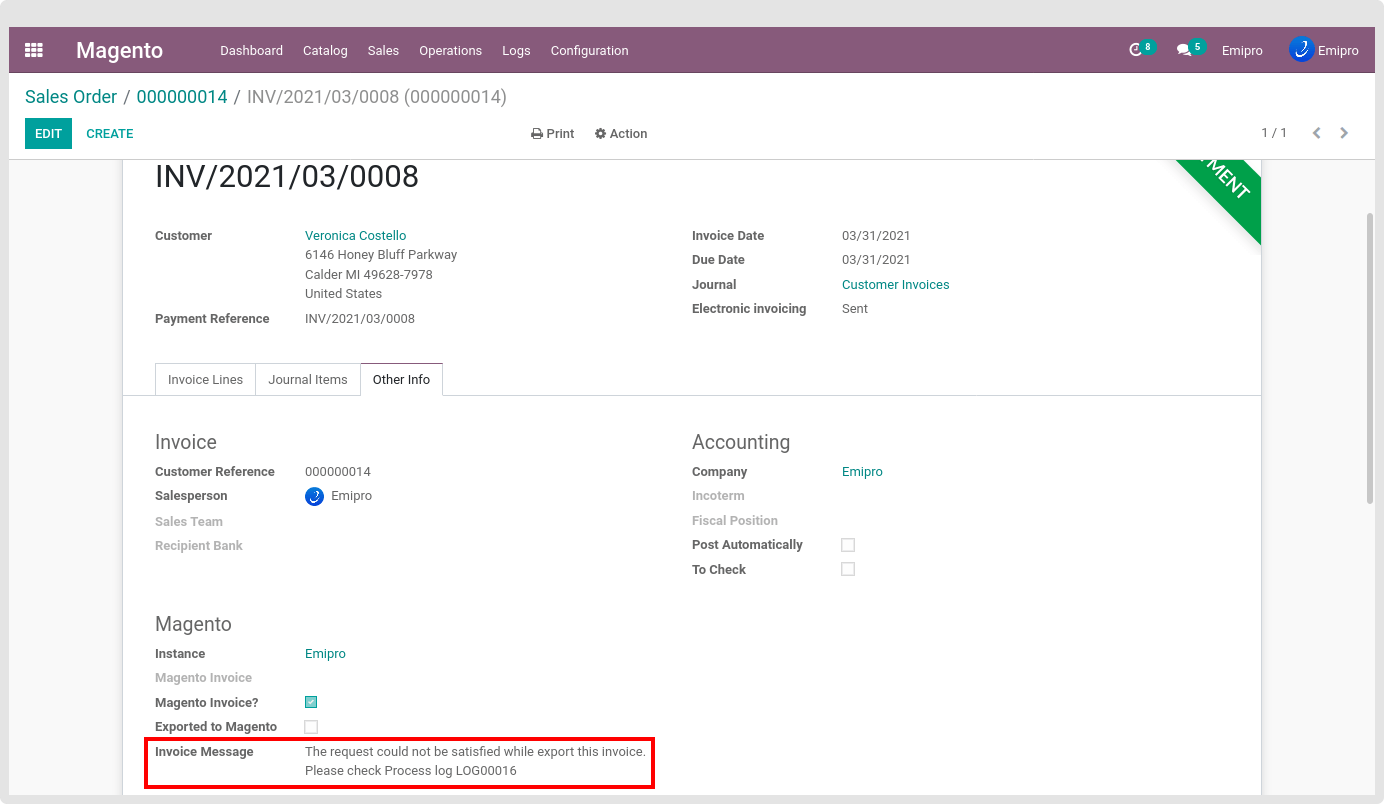Screen dimensions: 1384x804
Task: Click the Sales Team field label
Action: pyautogui.click(x=189, y=522)
